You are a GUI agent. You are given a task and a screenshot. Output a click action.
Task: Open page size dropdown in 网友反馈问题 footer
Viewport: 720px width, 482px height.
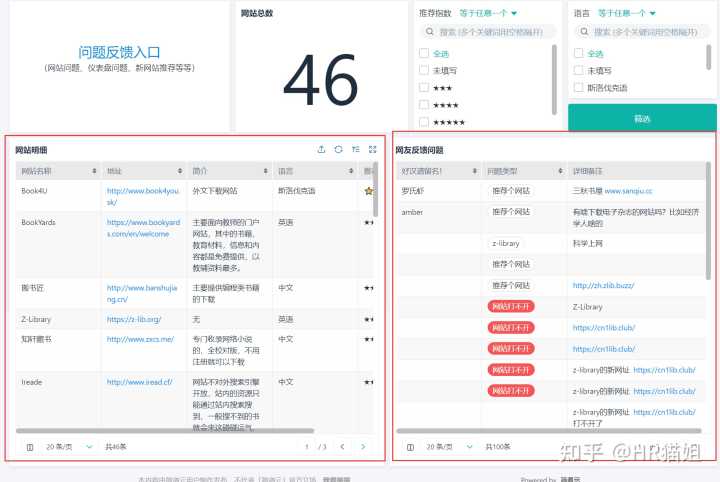449,447
